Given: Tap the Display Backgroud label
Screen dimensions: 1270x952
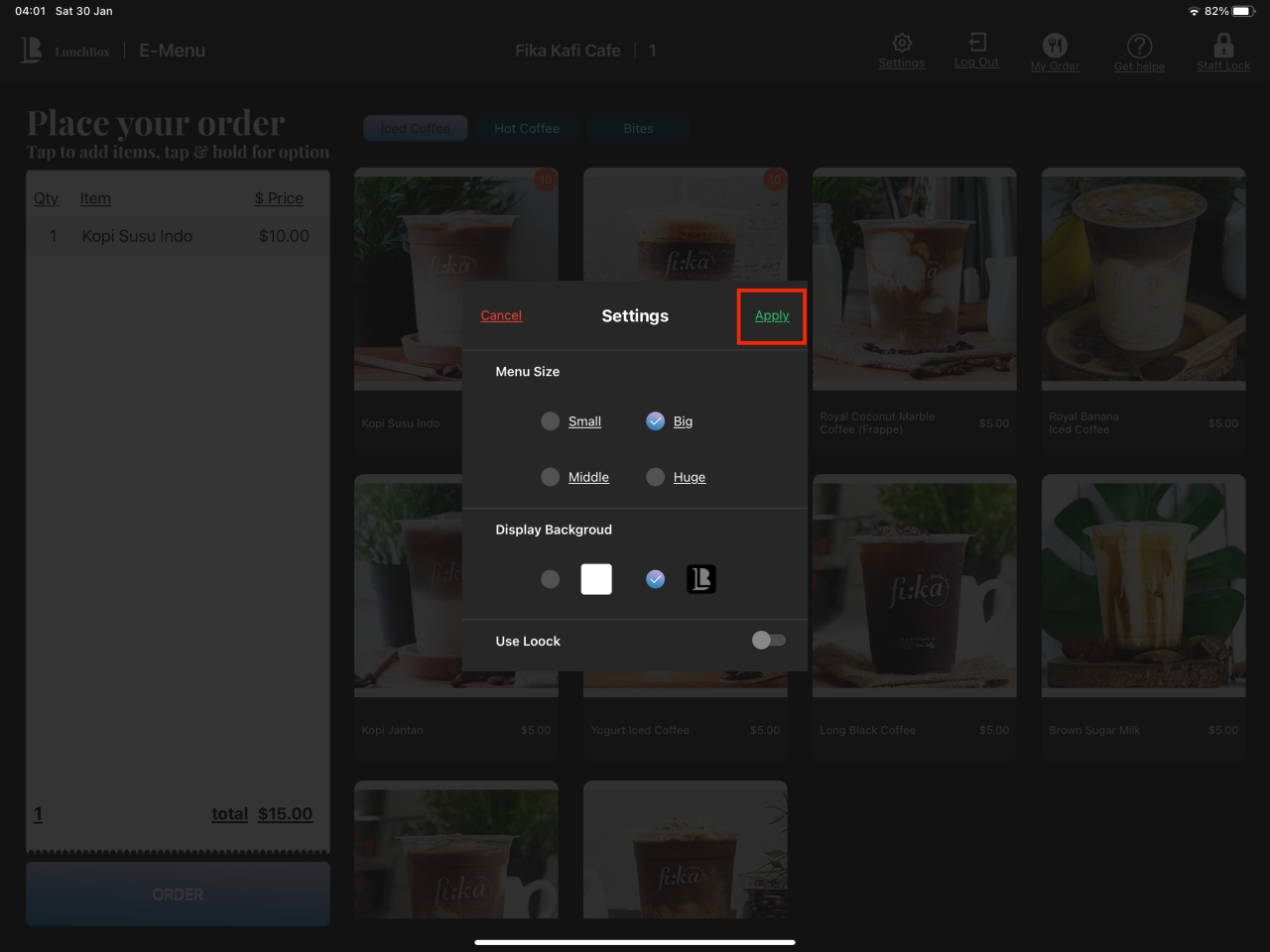Looking at the screenshot, I should tap(554, 530).
